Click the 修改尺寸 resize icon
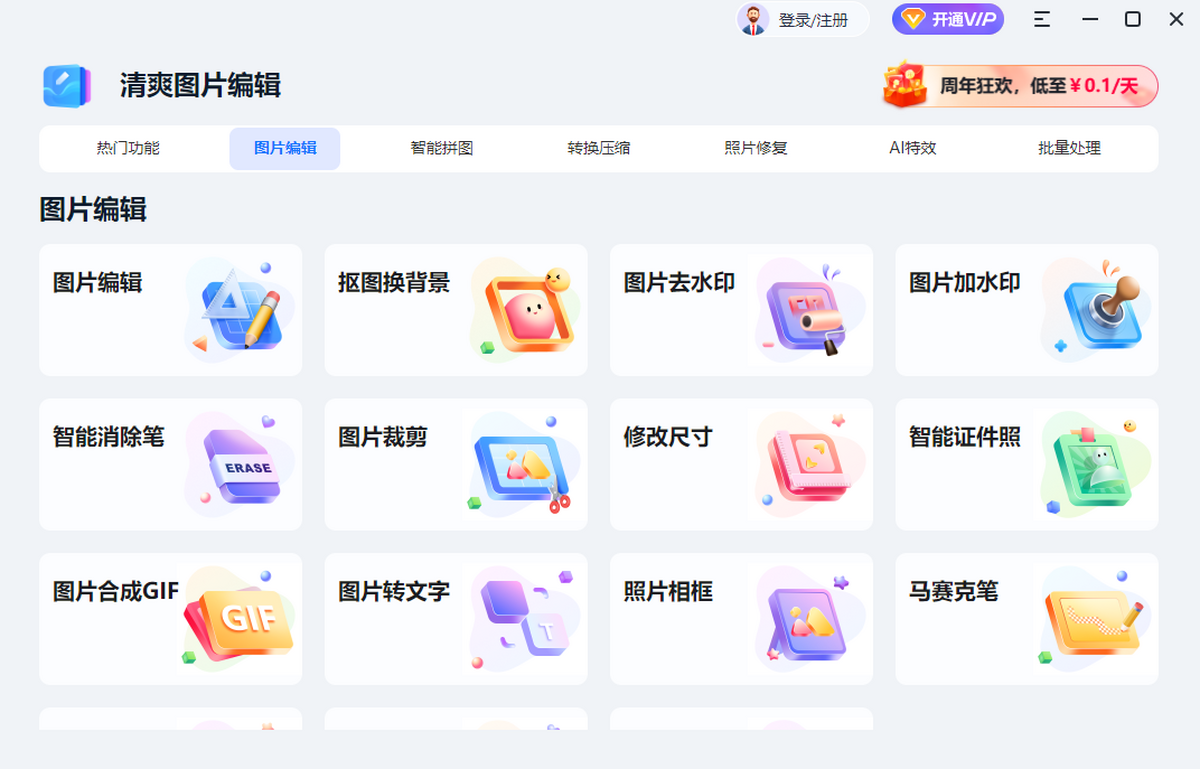This screenshot has width=1200, height=769. (x=809, y=464)
